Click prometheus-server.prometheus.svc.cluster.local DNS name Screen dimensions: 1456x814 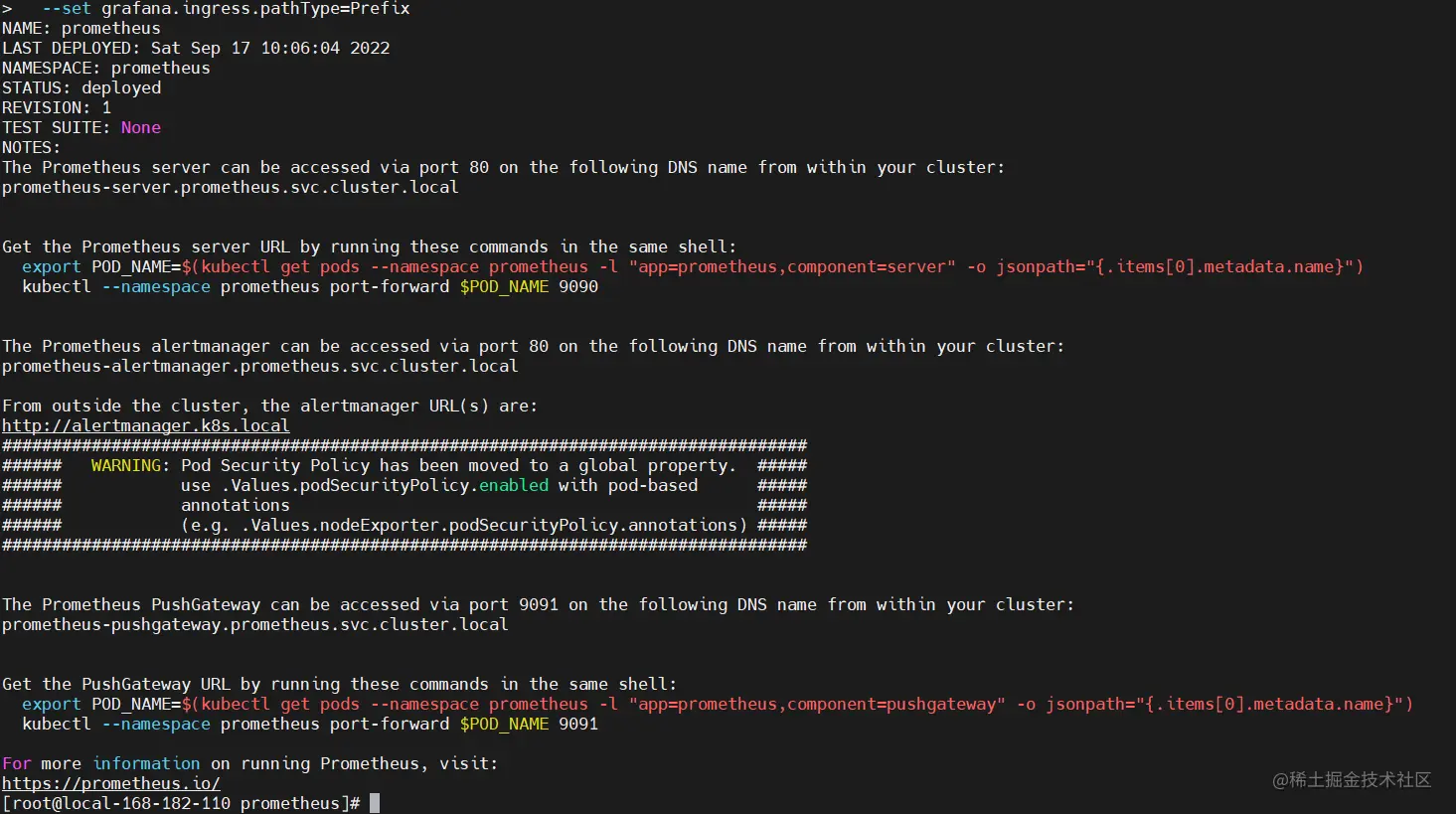pyautogui.click(x=231, y=187)
